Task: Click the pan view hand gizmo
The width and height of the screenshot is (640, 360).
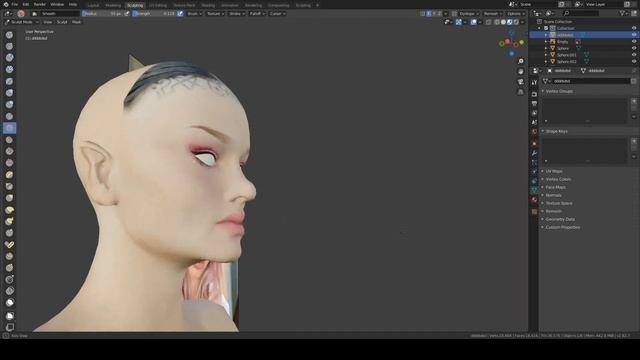Action: pyautogui.click(x=520, y=71)
